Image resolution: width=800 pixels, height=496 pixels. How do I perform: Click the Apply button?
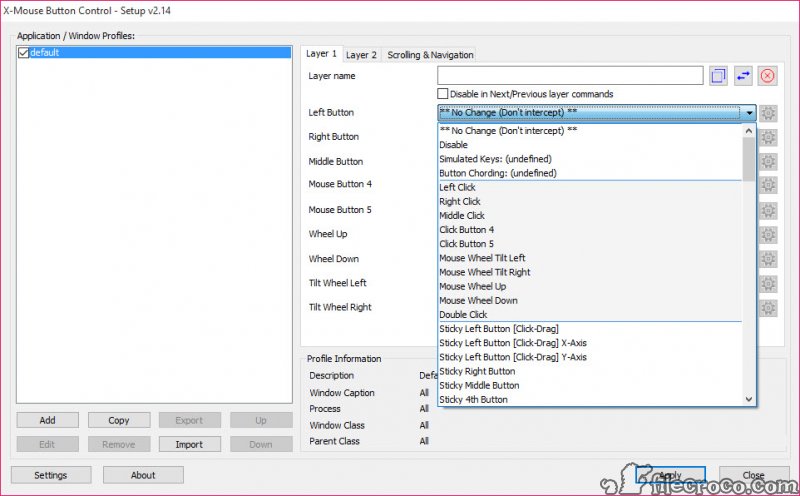pyautogui.click(x=670, y=475)
